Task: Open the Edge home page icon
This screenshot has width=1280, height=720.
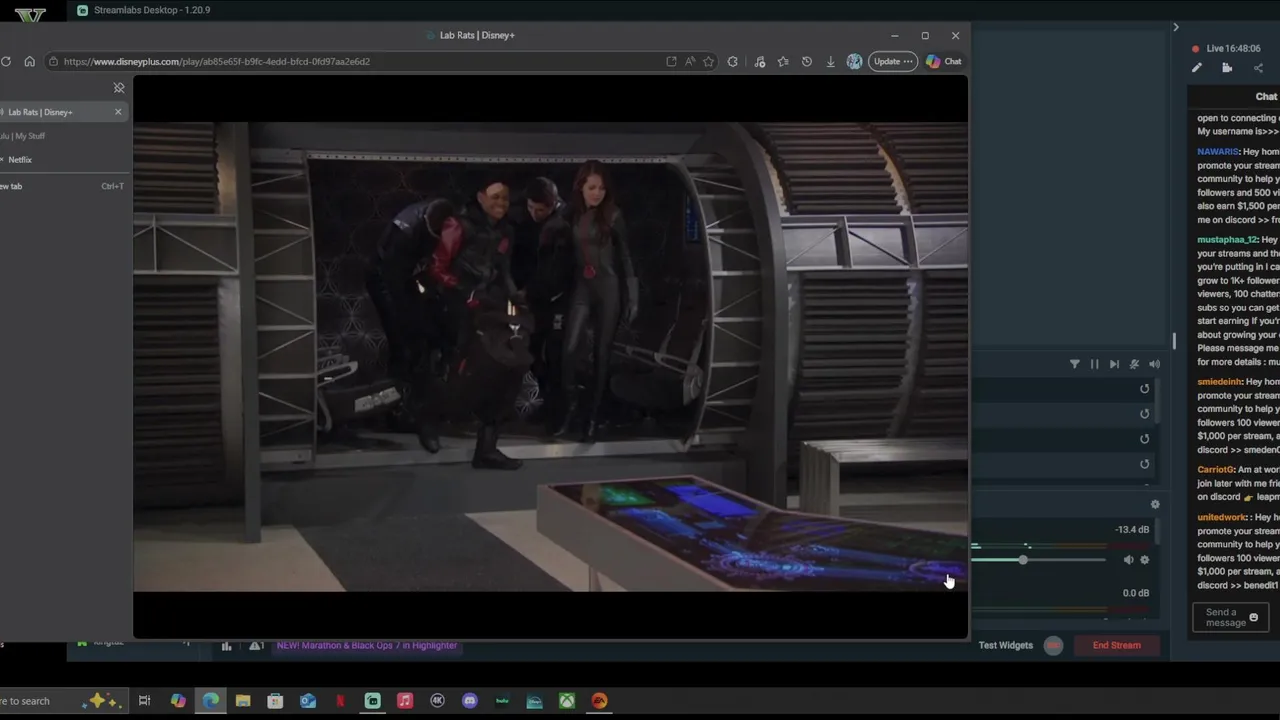Action: click(x=29, y=61)
